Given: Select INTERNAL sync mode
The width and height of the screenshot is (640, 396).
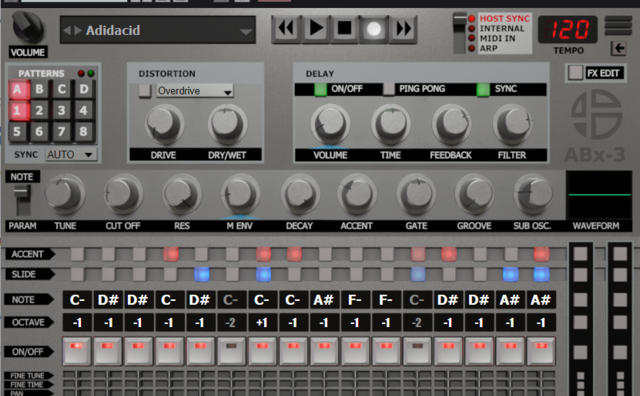Looking at the screenshot, I should (x=502, y=29).
